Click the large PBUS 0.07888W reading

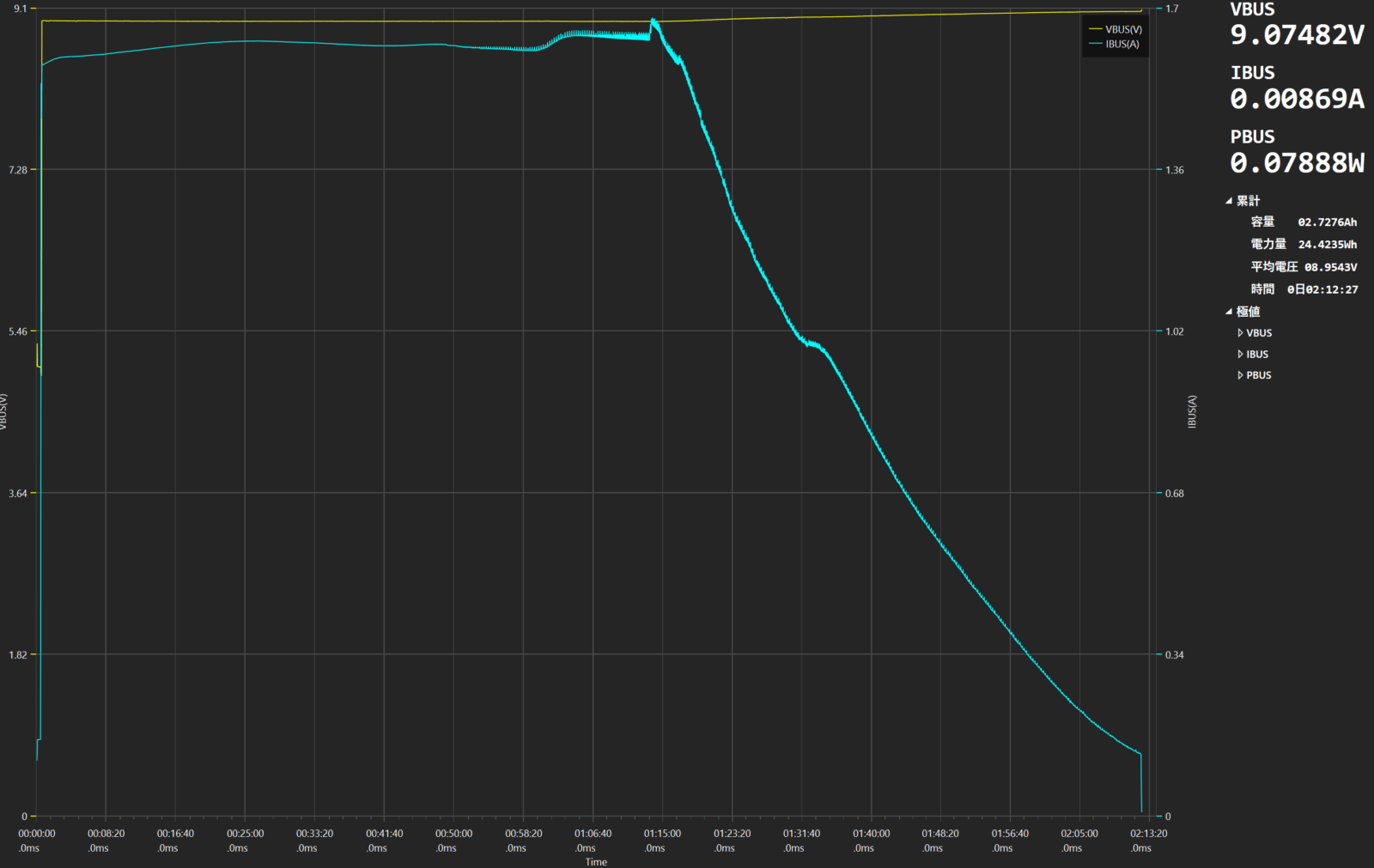[x=1297, y=163]
